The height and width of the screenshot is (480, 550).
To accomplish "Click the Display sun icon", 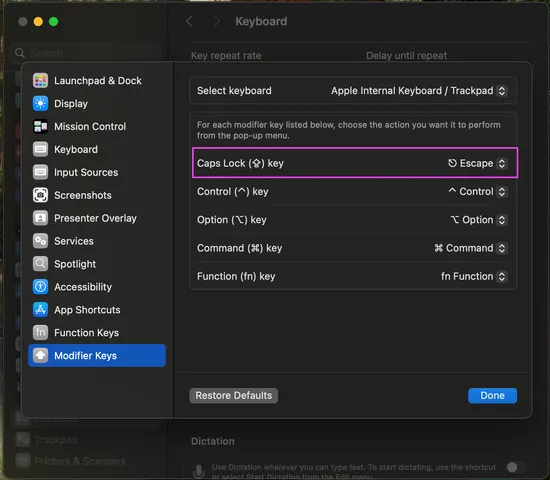I will [x=40, y=104].
